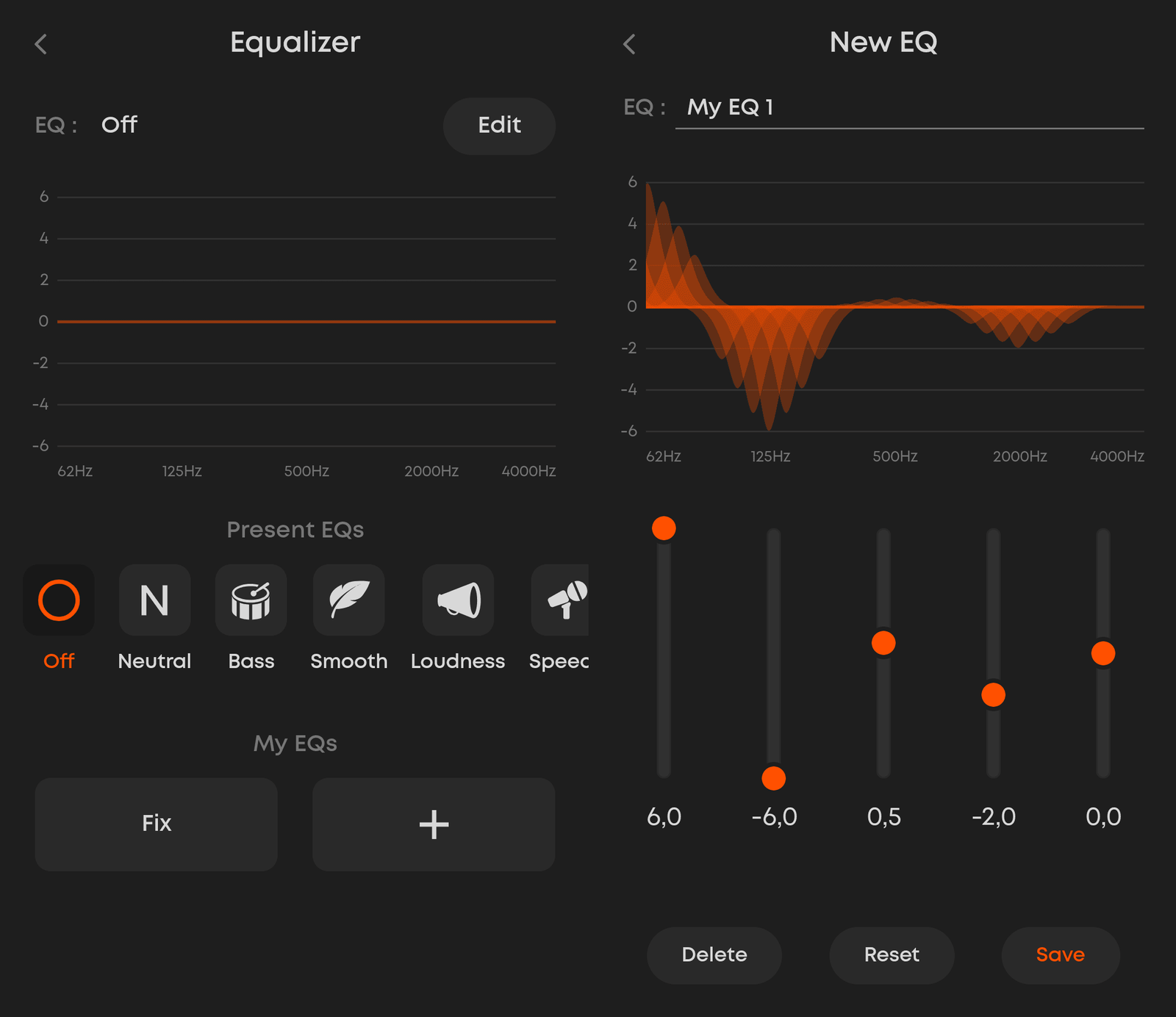The height and width of the screenshot is (1017, 1176).
Task: Delete the current EQ
Action: pyautogui.click(x=714, y=955)
